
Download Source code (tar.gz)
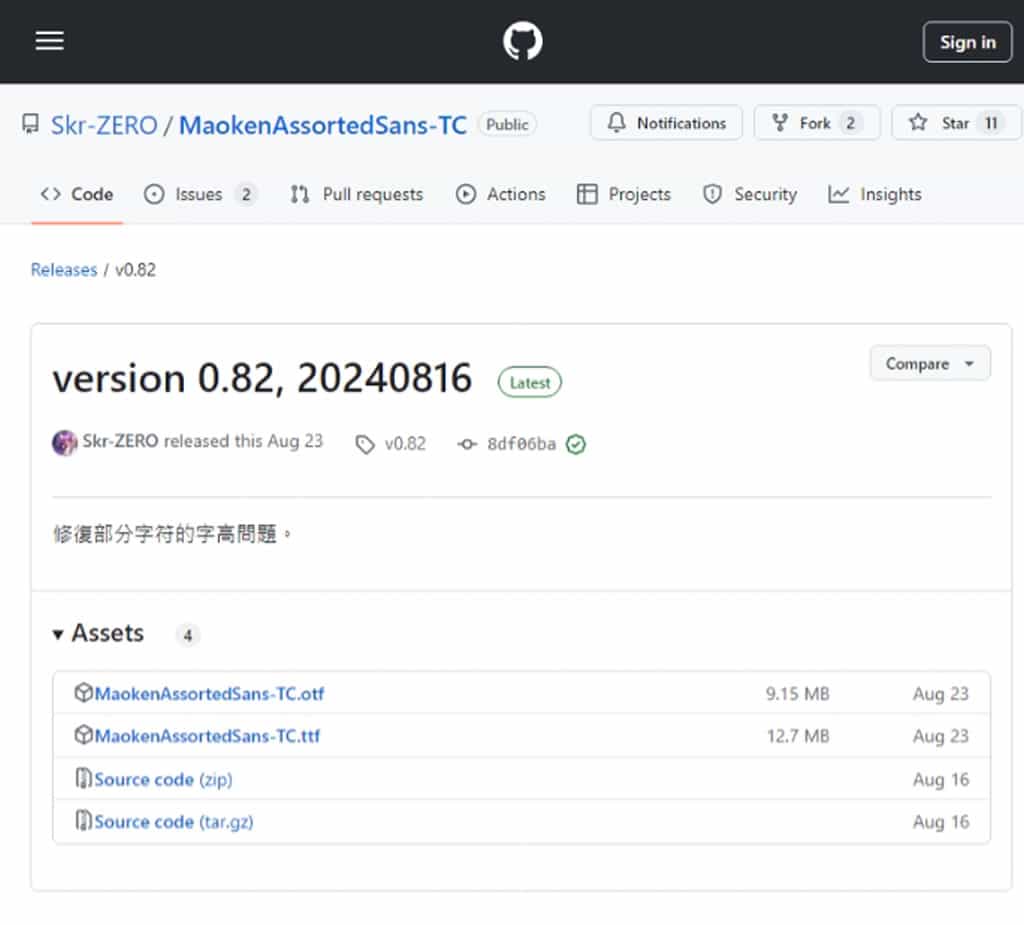point(174,822)
